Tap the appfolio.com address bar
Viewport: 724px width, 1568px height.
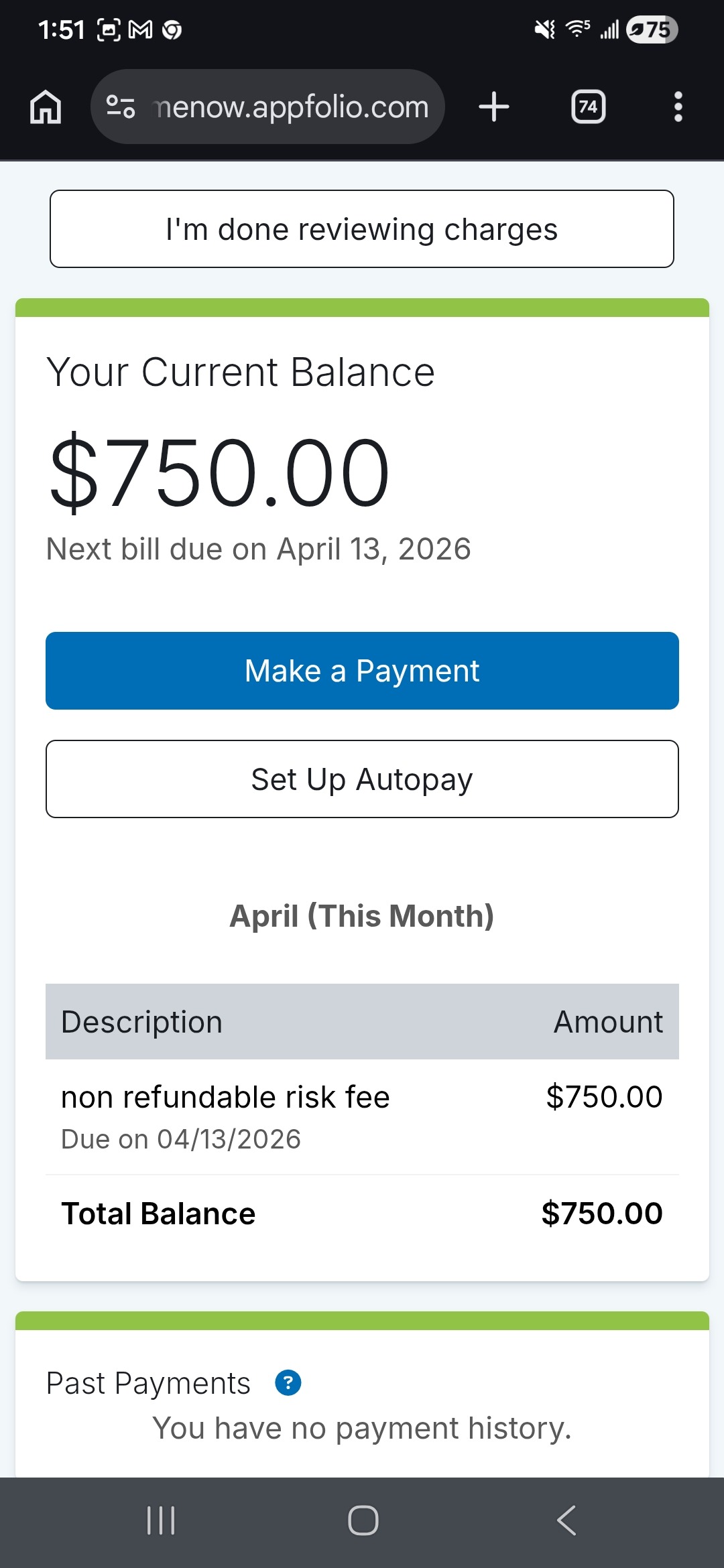[x=291, y=107]
